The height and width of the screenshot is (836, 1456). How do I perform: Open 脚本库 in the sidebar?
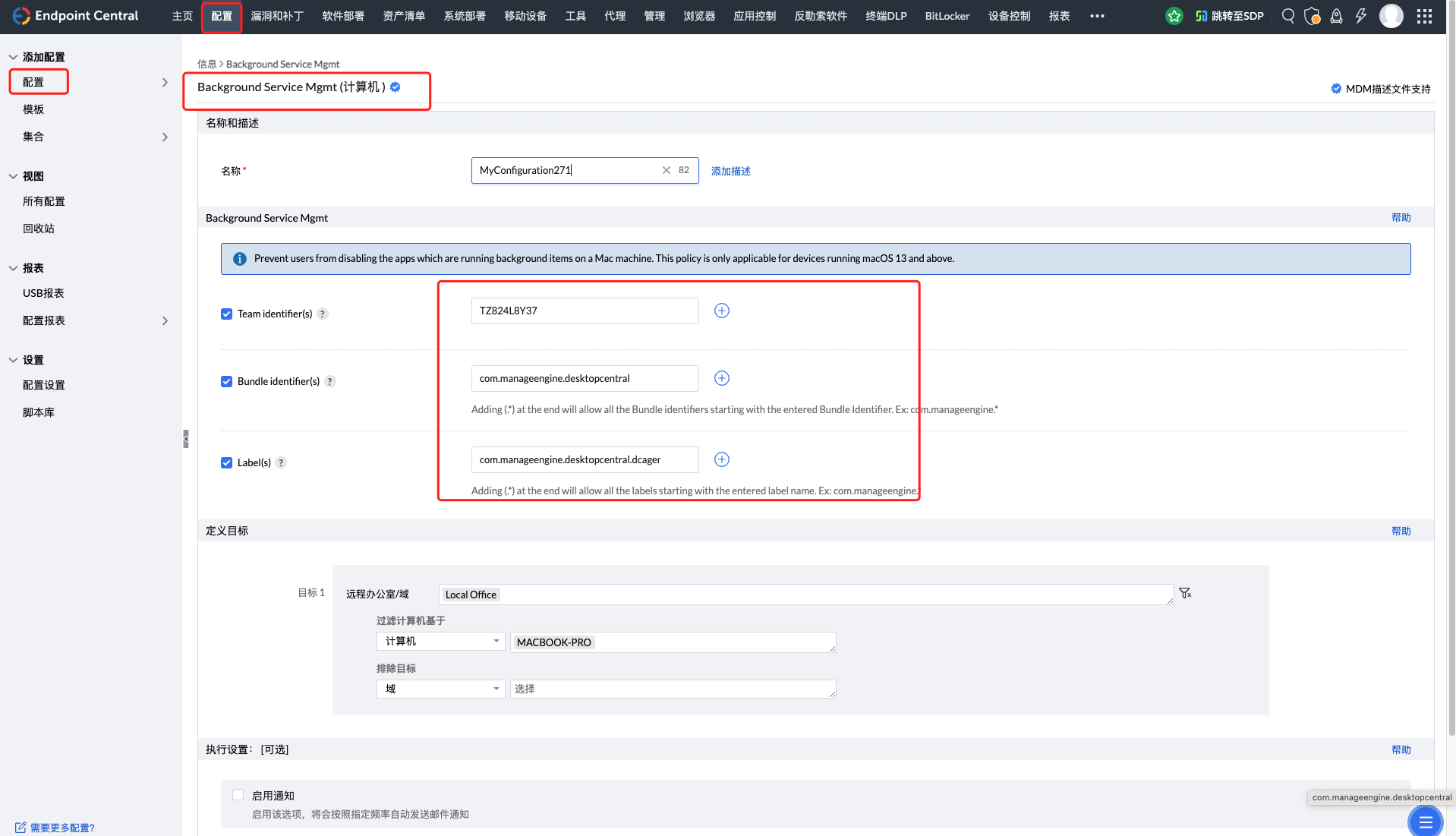pos(39,412)
